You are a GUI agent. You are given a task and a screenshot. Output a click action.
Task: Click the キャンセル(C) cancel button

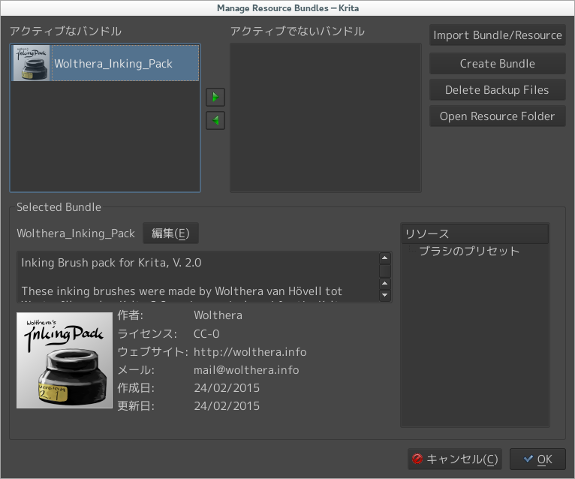pos(454,459)
